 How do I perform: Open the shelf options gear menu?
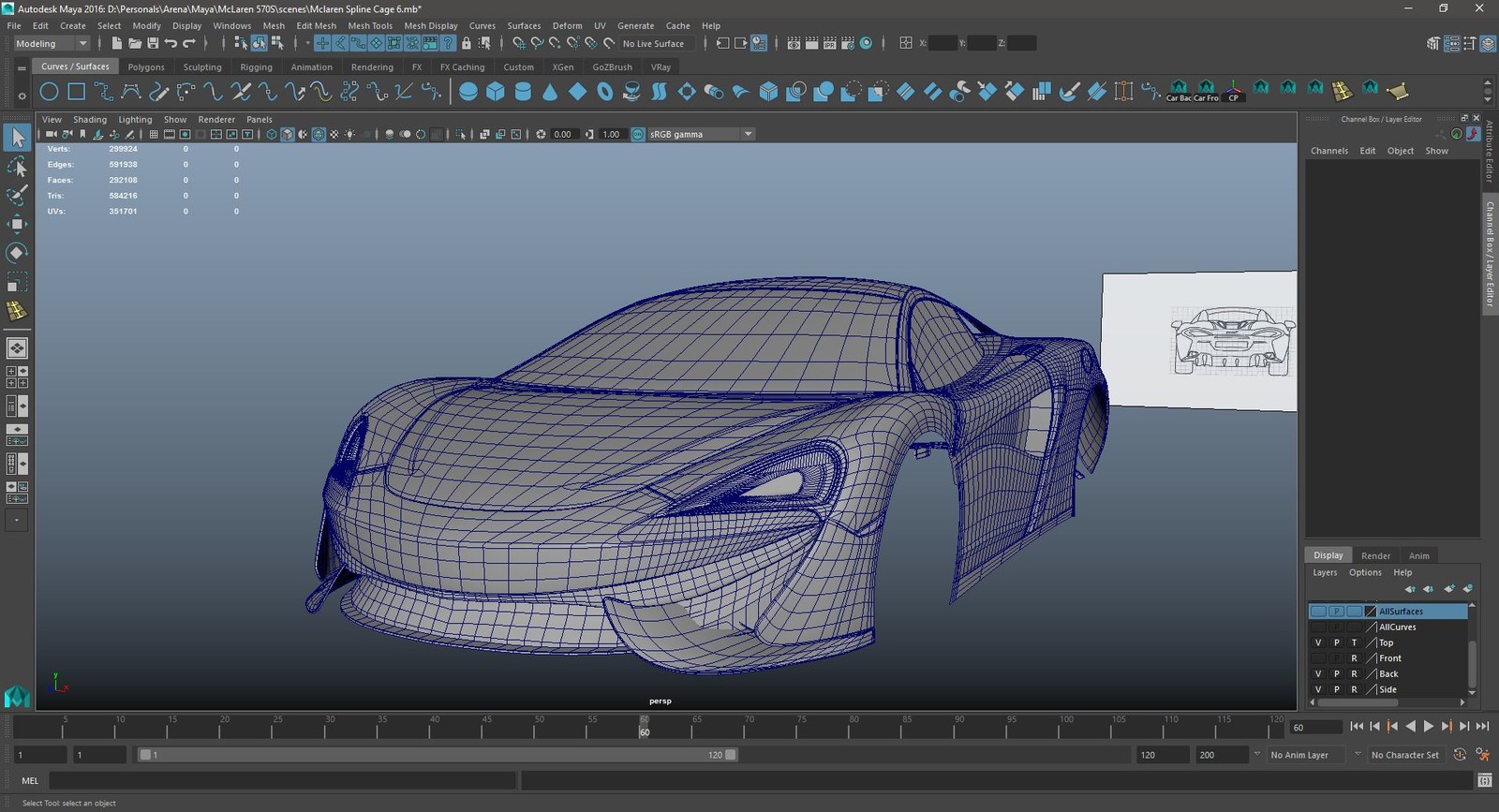(x=22, y=96)
